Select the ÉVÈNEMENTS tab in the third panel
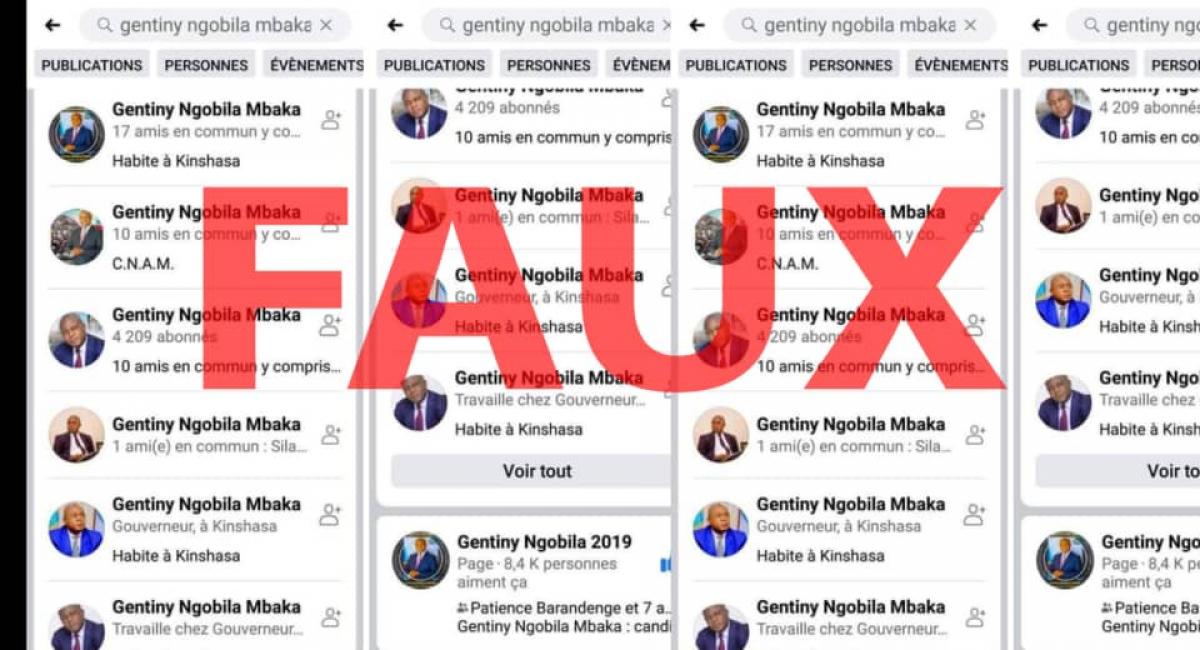Viewport: 1200px width, 650px height. (961, 65)
